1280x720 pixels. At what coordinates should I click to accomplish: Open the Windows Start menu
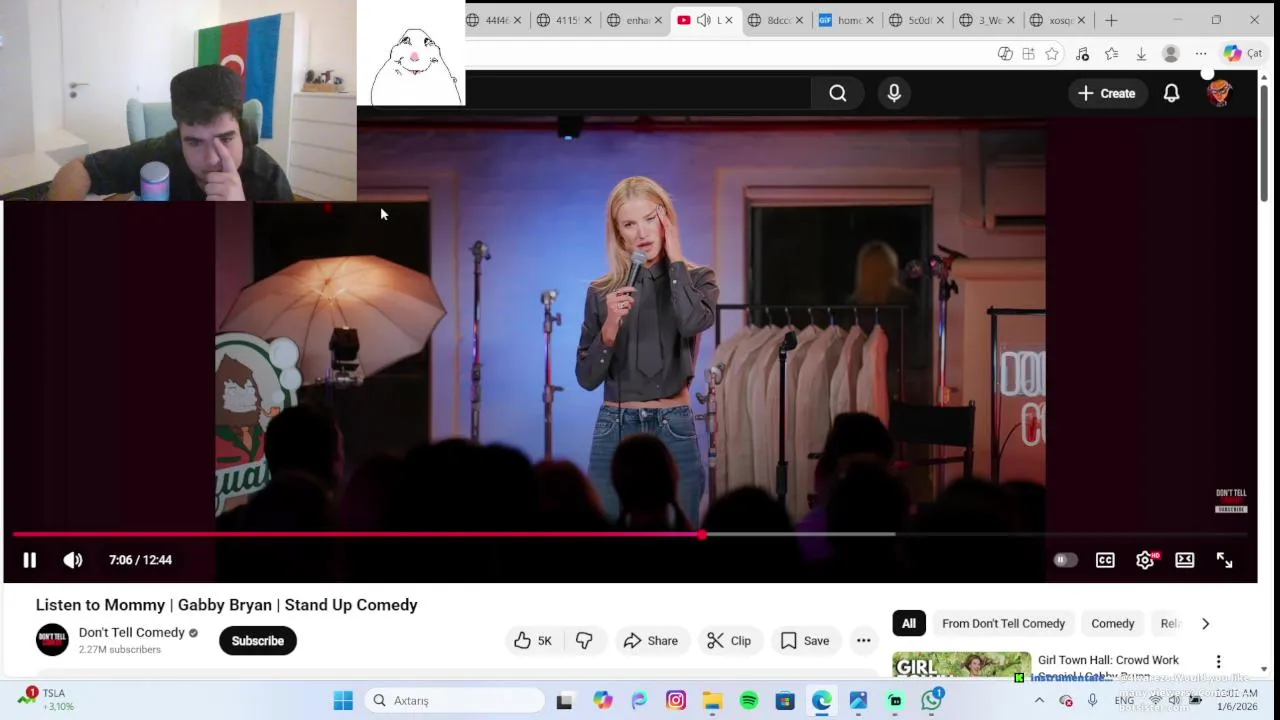[x=343, y=701]
